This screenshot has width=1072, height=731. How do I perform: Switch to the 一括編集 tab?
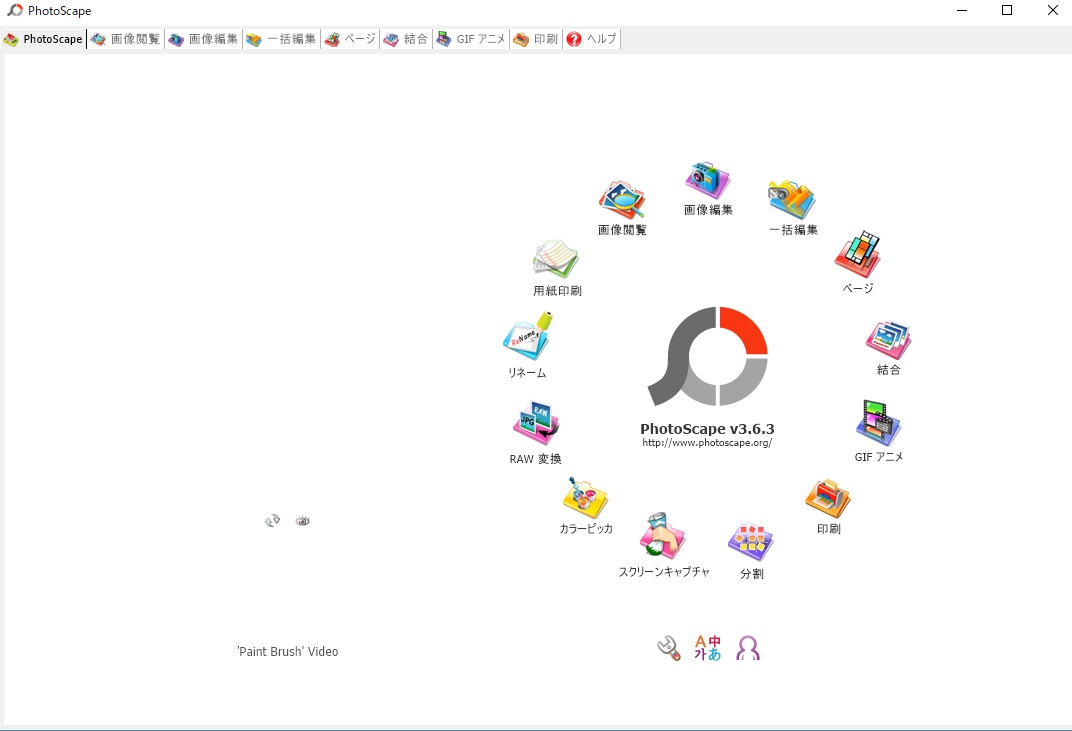click(x=282, y=40)
